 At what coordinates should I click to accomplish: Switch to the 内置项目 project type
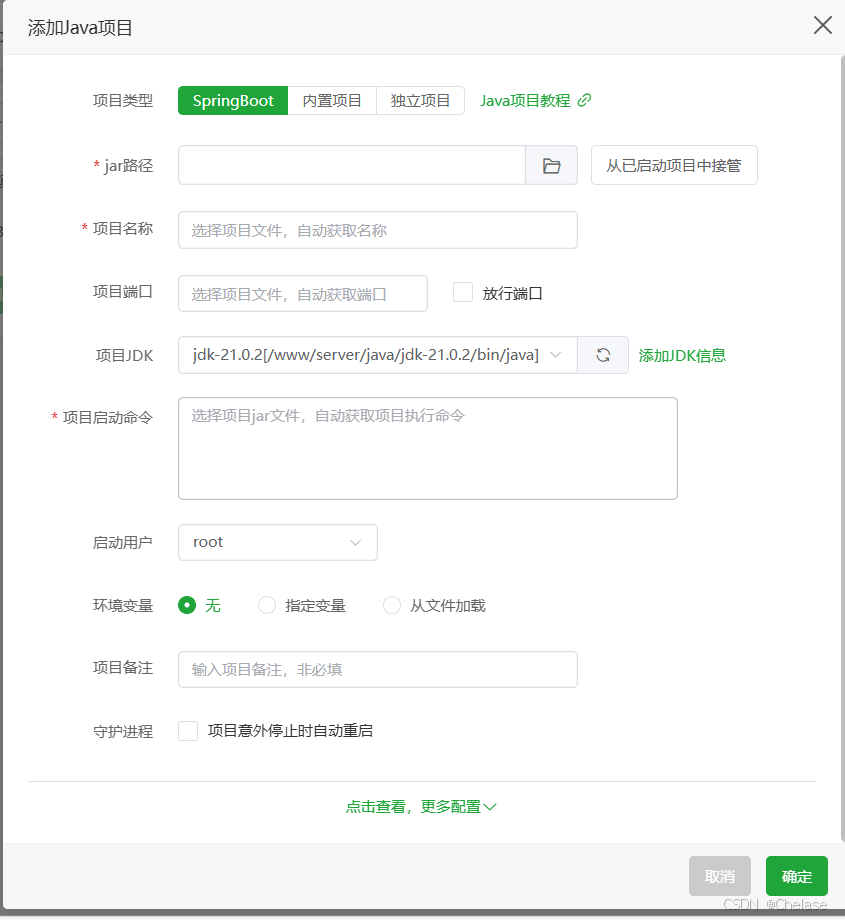[332, 100]
